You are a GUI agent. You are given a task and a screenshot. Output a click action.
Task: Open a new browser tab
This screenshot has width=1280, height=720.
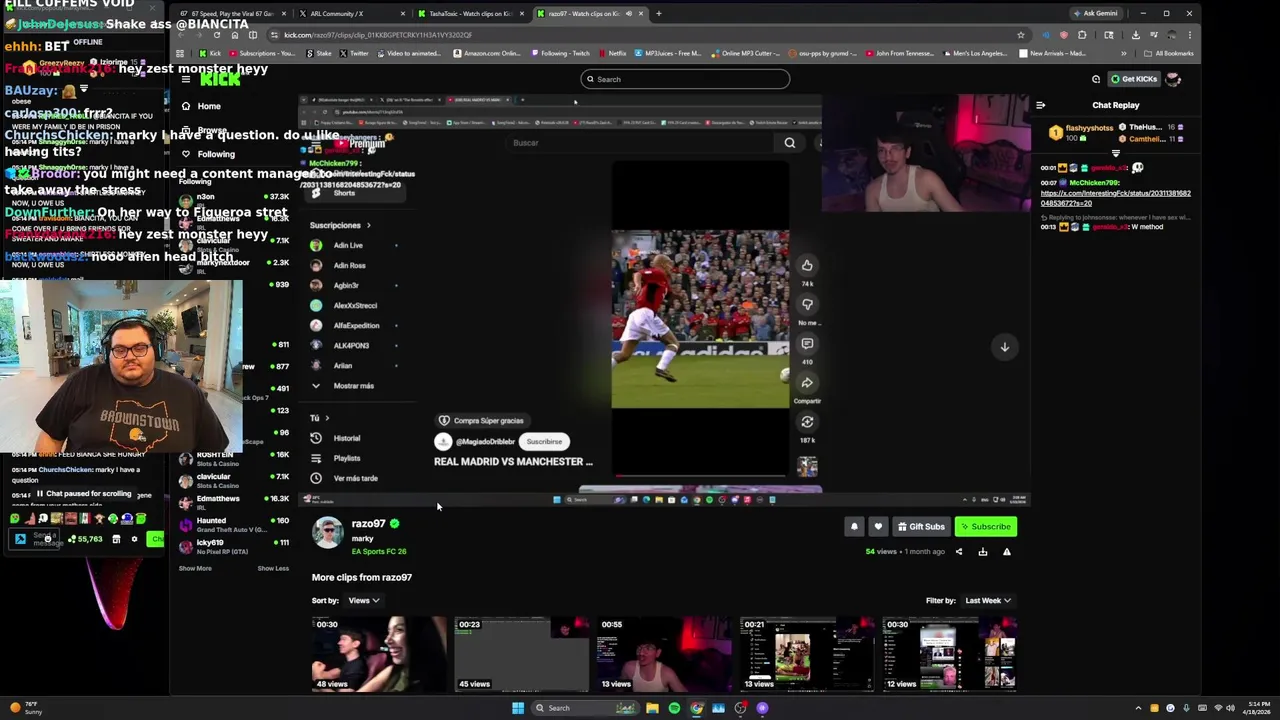658,14
